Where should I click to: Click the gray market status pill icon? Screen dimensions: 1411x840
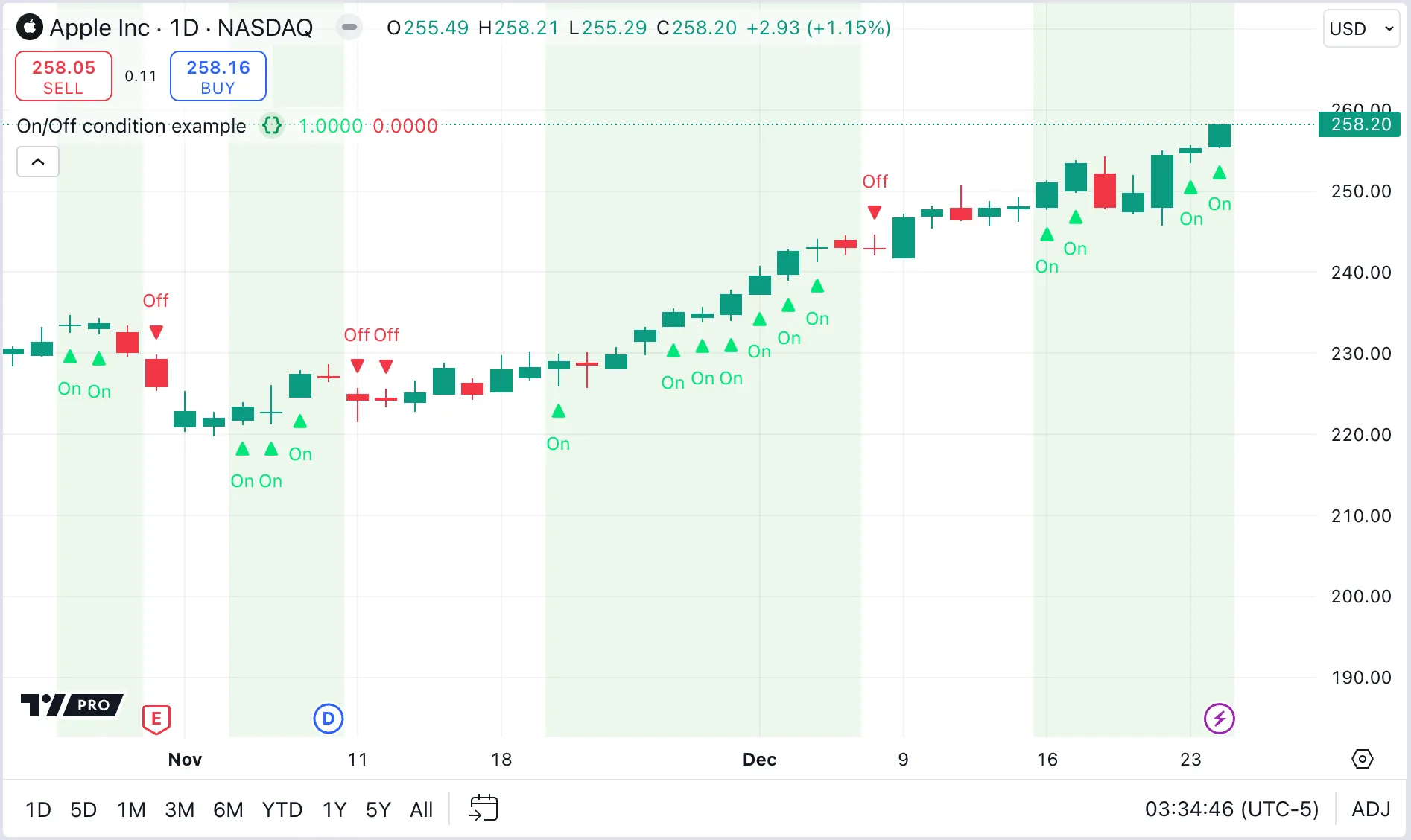(349, 28)
